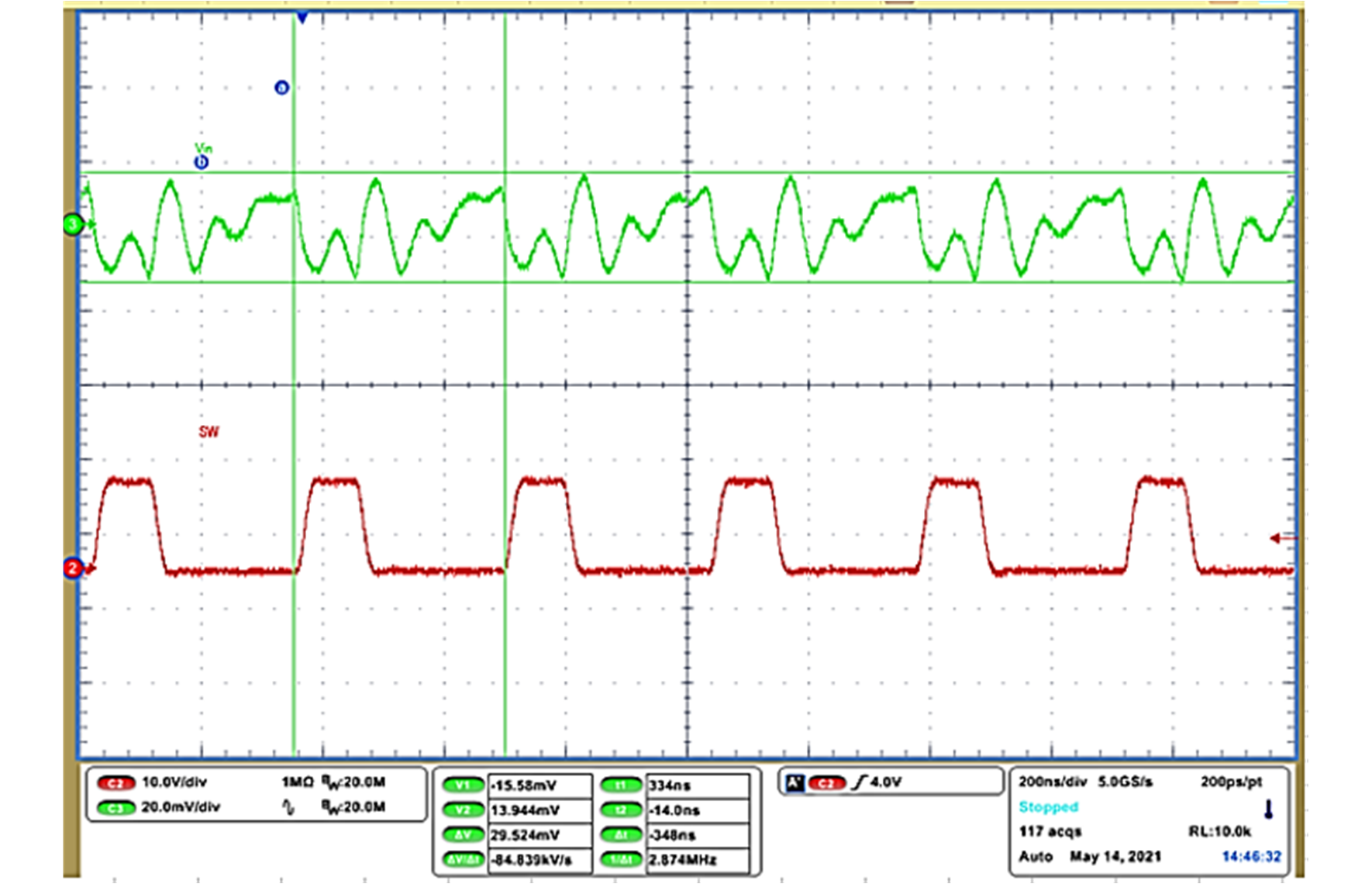This screenshot has width=1372, height=884.
Task: Click cursor handle 'b' near Vin label
Action: pos(202,162)
